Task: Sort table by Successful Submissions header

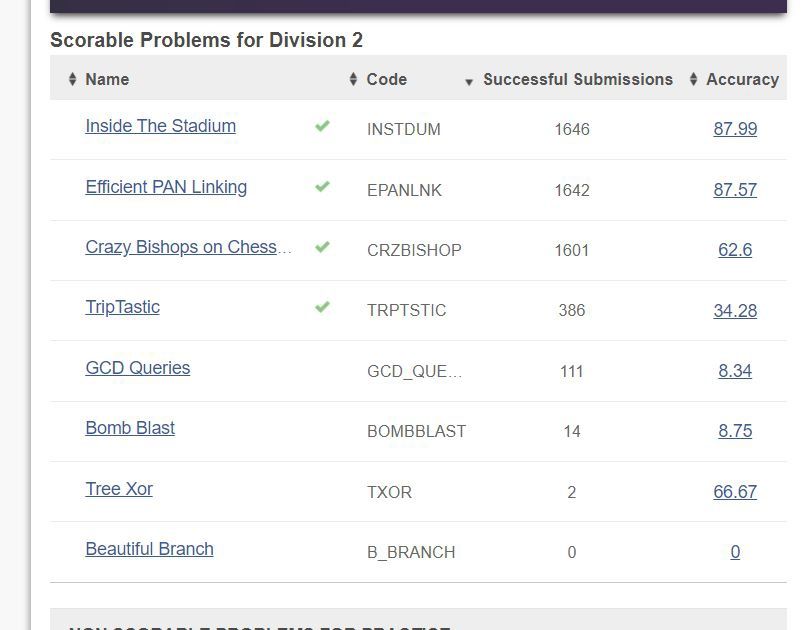Action: 578,79
